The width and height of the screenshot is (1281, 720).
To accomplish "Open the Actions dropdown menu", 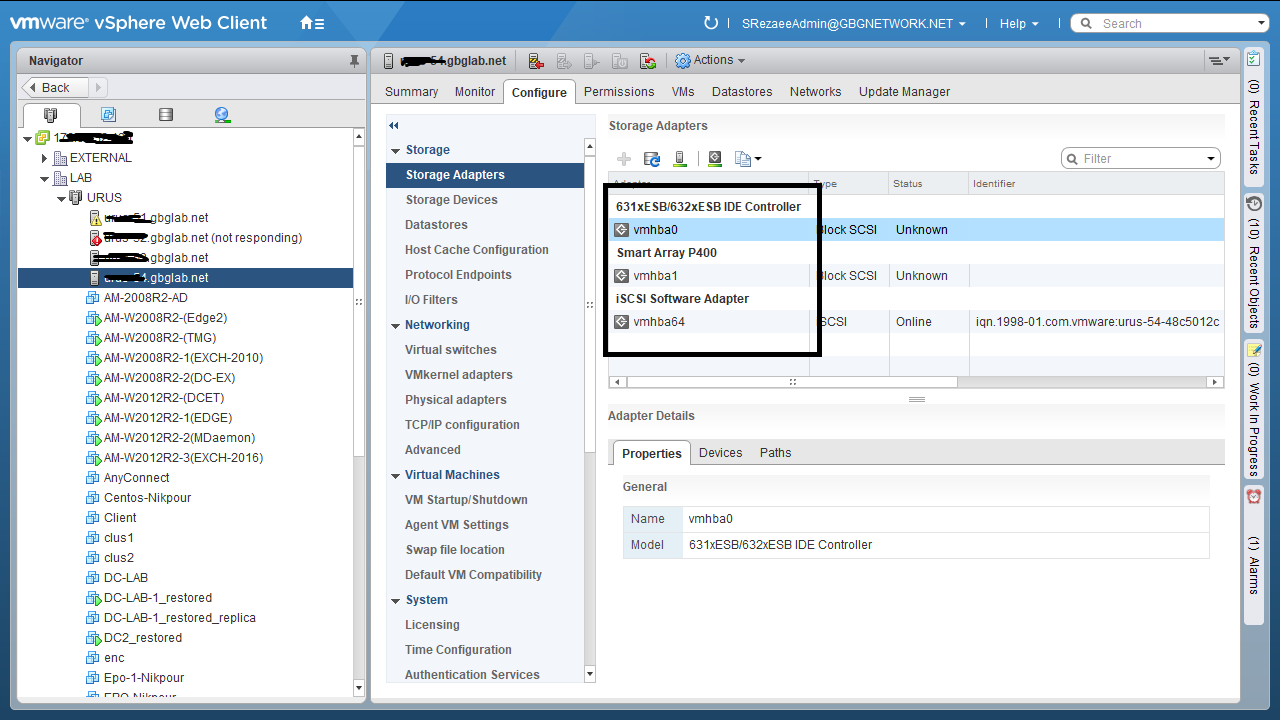I will pos(711,61).
